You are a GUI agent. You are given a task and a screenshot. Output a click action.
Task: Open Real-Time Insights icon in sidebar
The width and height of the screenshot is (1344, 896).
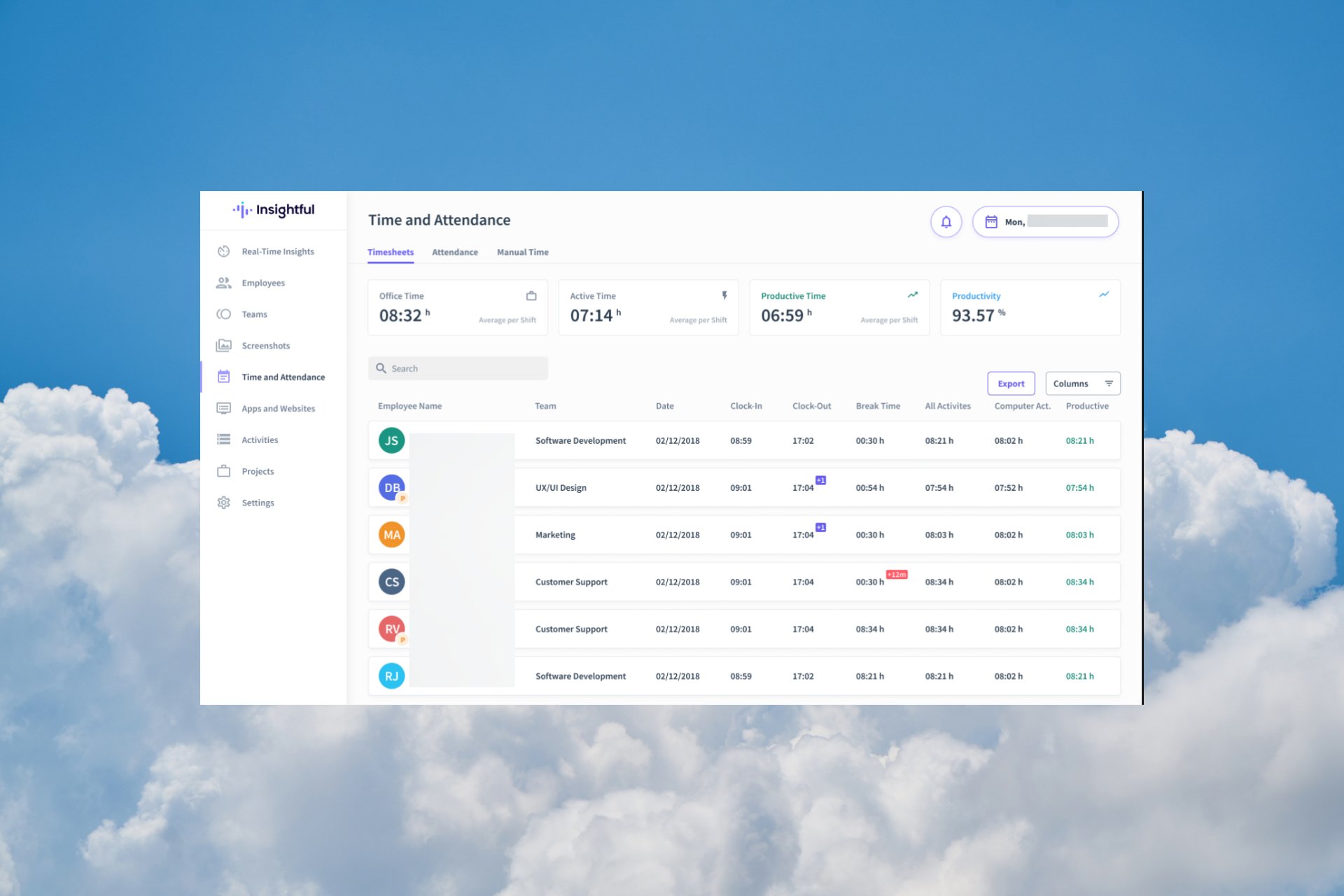pos(224,251)
